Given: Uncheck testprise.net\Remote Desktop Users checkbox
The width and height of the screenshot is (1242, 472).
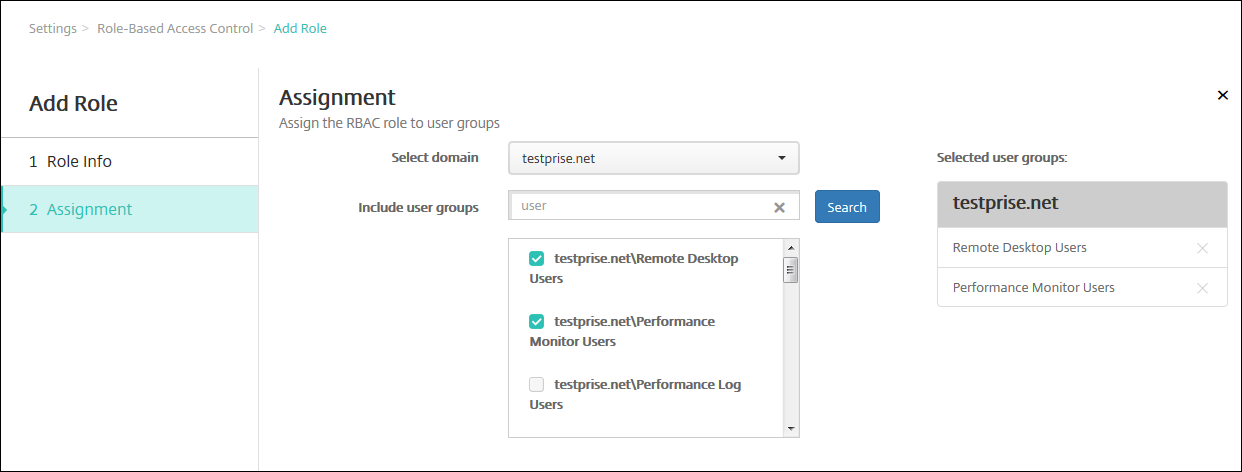Looking at the screenshot, I should pyautogui.click(x=537, y=259).
